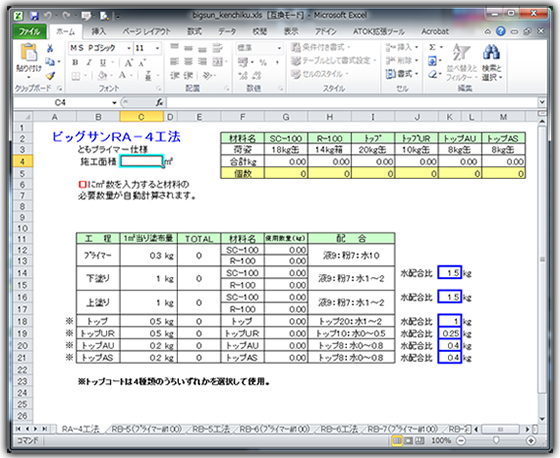This screenshot has width=560, height=458.
Task: Click the Save icon in quick access toolbar
Action: pyautogui.click(x=34, y=16)
